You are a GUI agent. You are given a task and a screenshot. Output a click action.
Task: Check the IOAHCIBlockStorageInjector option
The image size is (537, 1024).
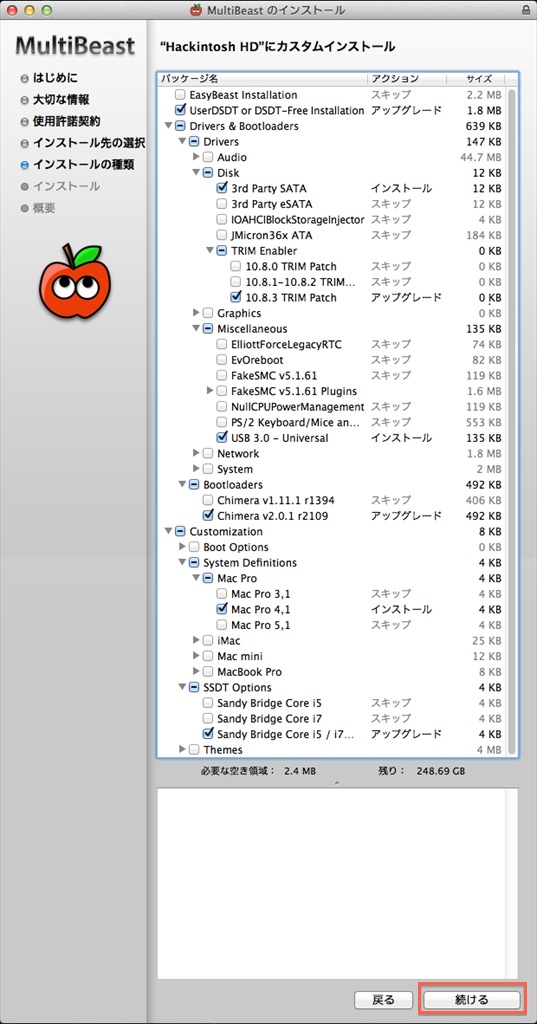[x=222, y=219]
